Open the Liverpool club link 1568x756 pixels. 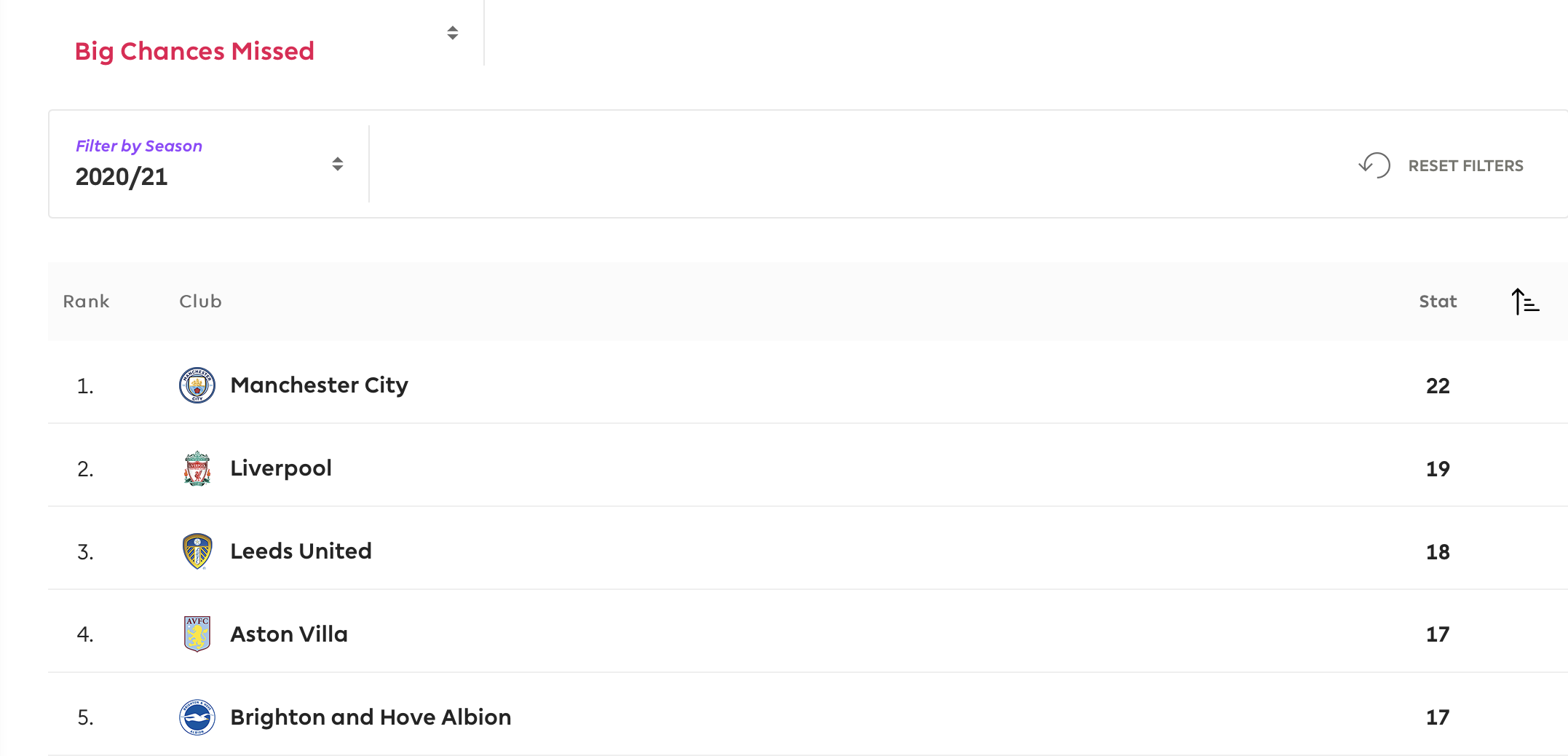tap(281, 468)
